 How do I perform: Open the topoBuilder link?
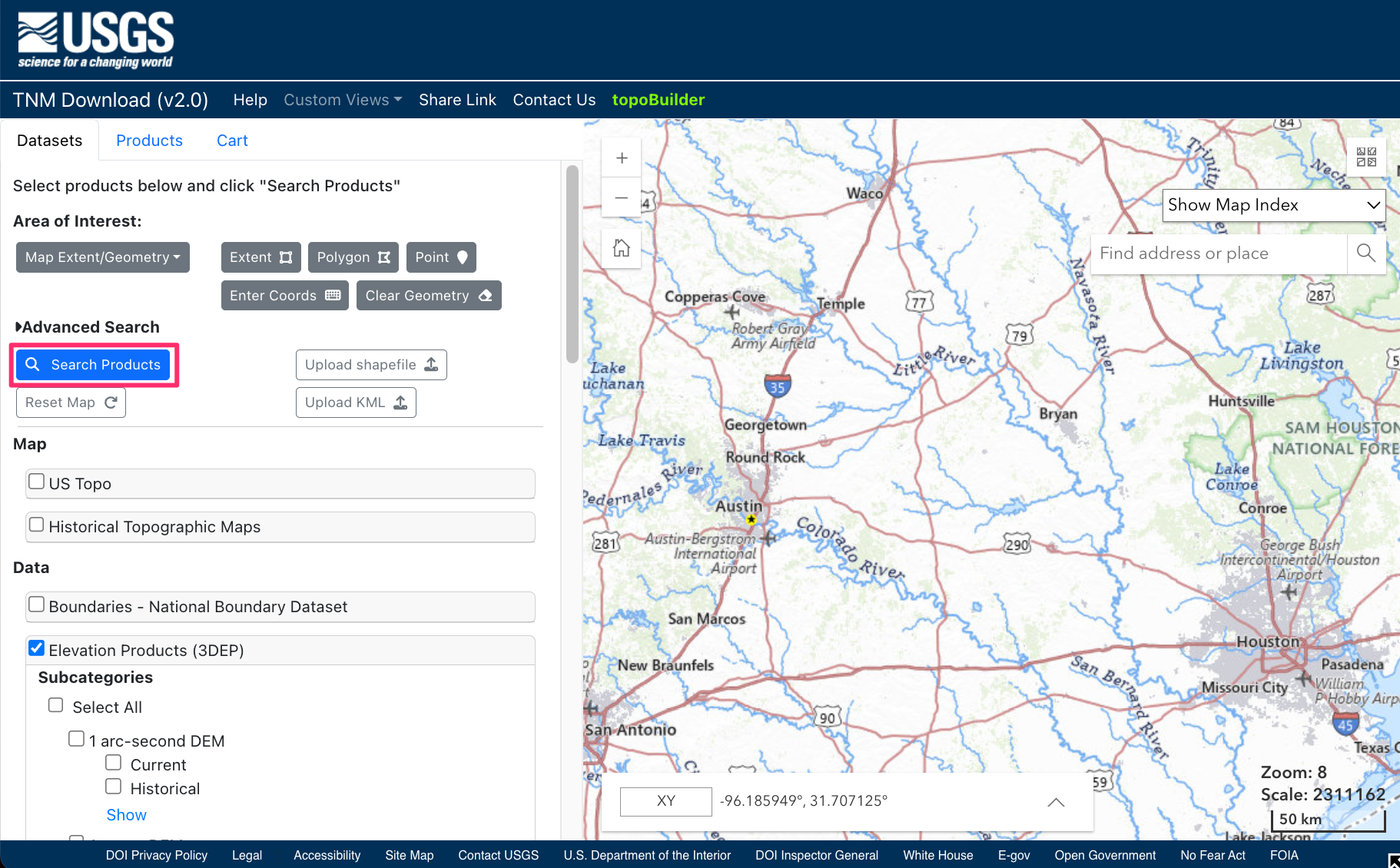coord(658,100)
